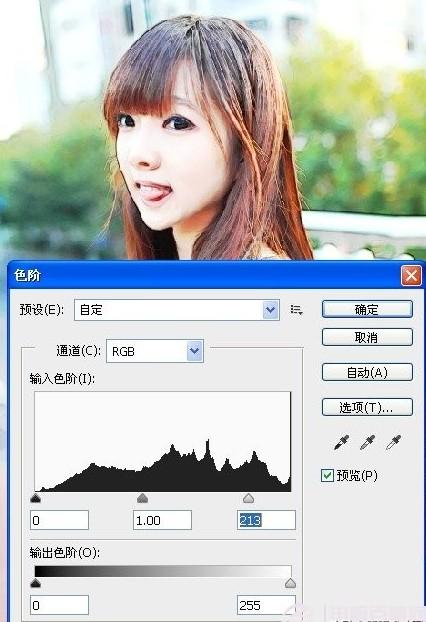Select the black point eyedropper
This screenshot has height=622, width=426.
tap(342, 442)
